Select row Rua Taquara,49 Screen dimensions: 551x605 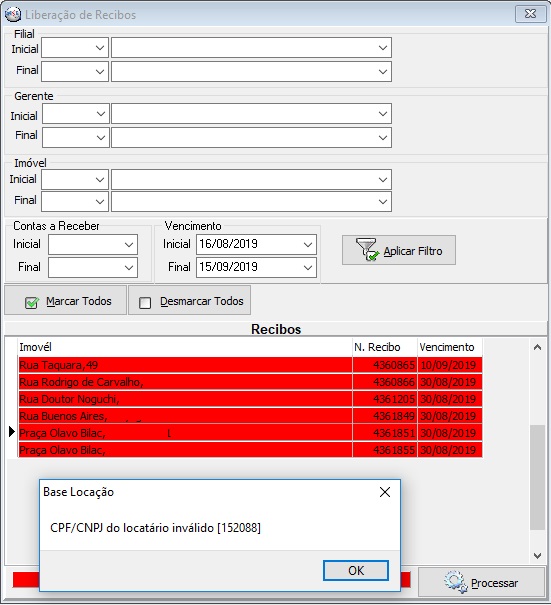(250, 365)
